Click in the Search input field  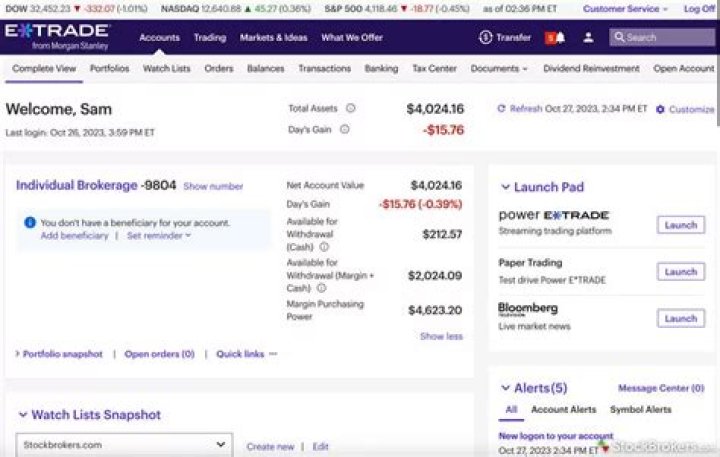[x=662, y=37]
